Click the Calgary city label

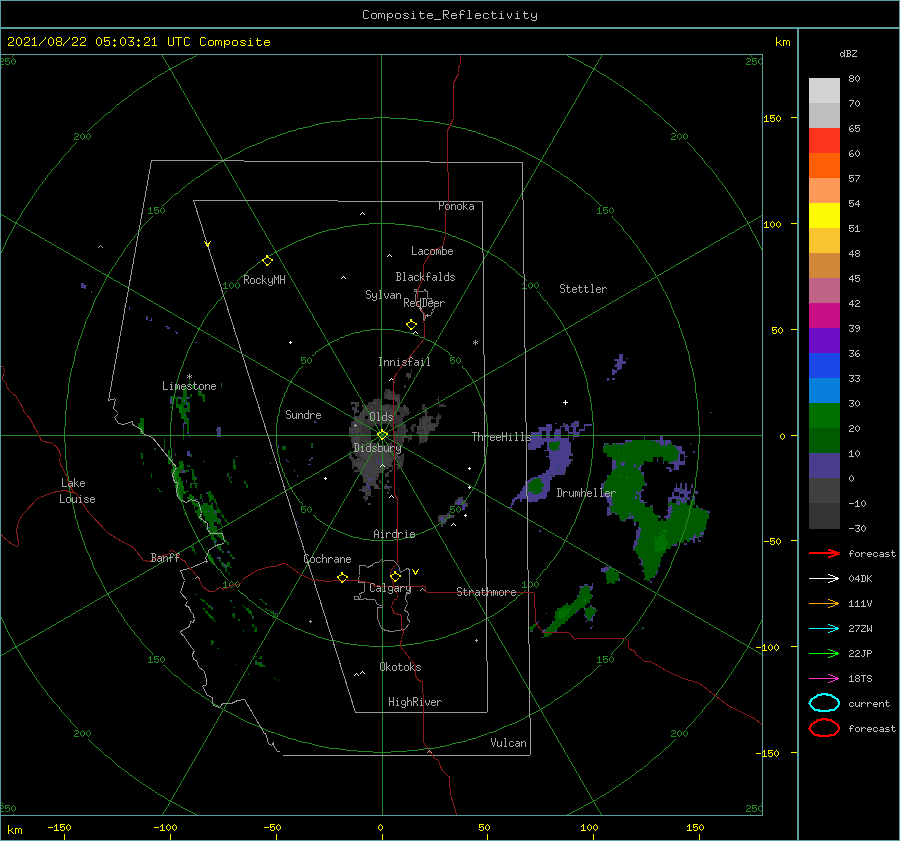click(x=390, y=588)
